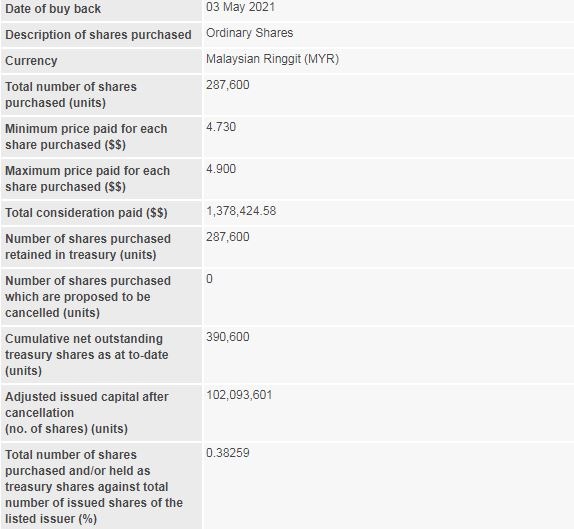This screenshot has height=529, width=574.
Task: Click the '03 May 2021' date value
Action: pos(240,7)
